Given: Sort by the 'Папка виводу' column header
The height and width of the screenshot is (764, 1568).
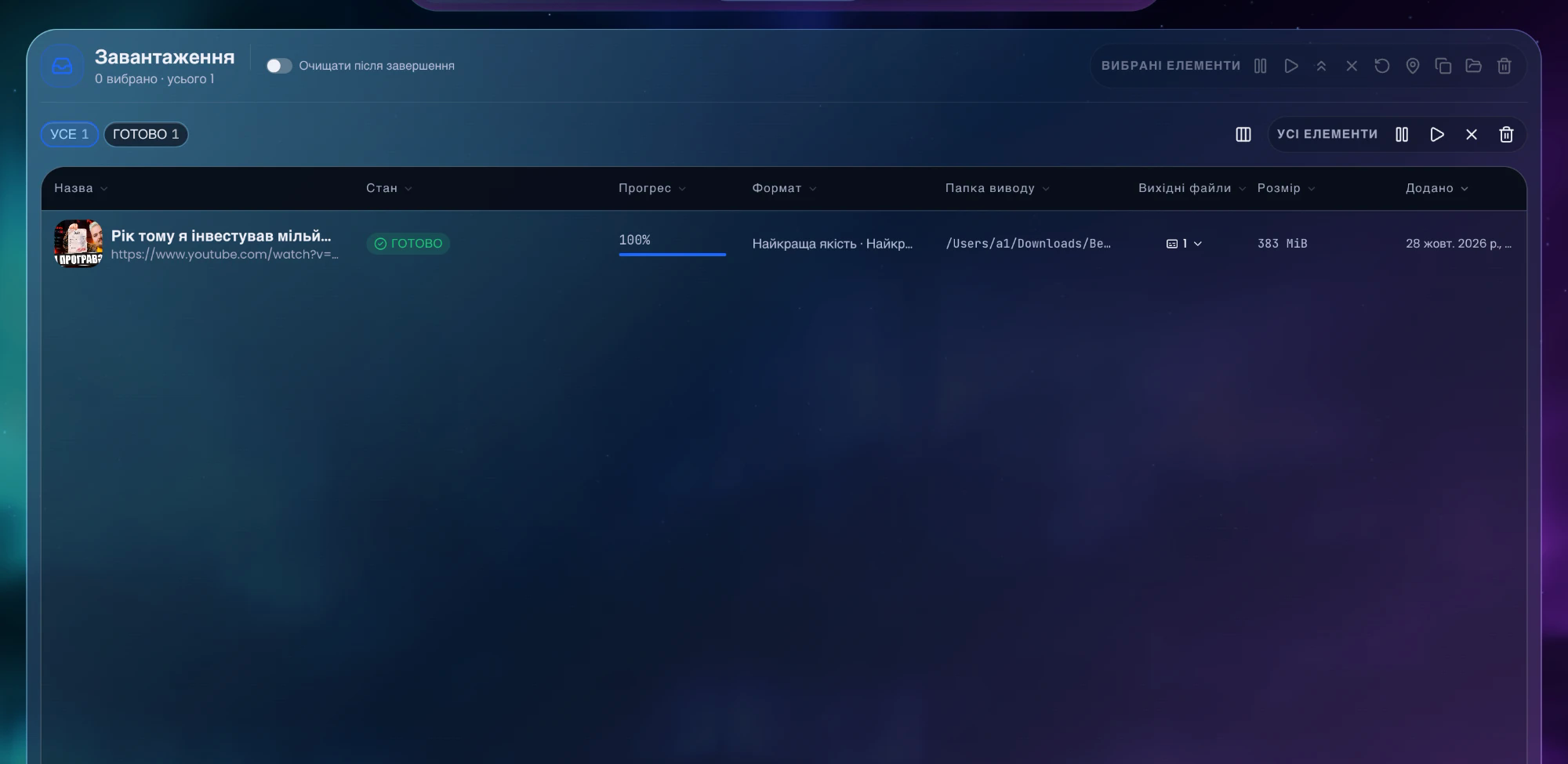Looking at the screenshot, I should coord(997,188).
